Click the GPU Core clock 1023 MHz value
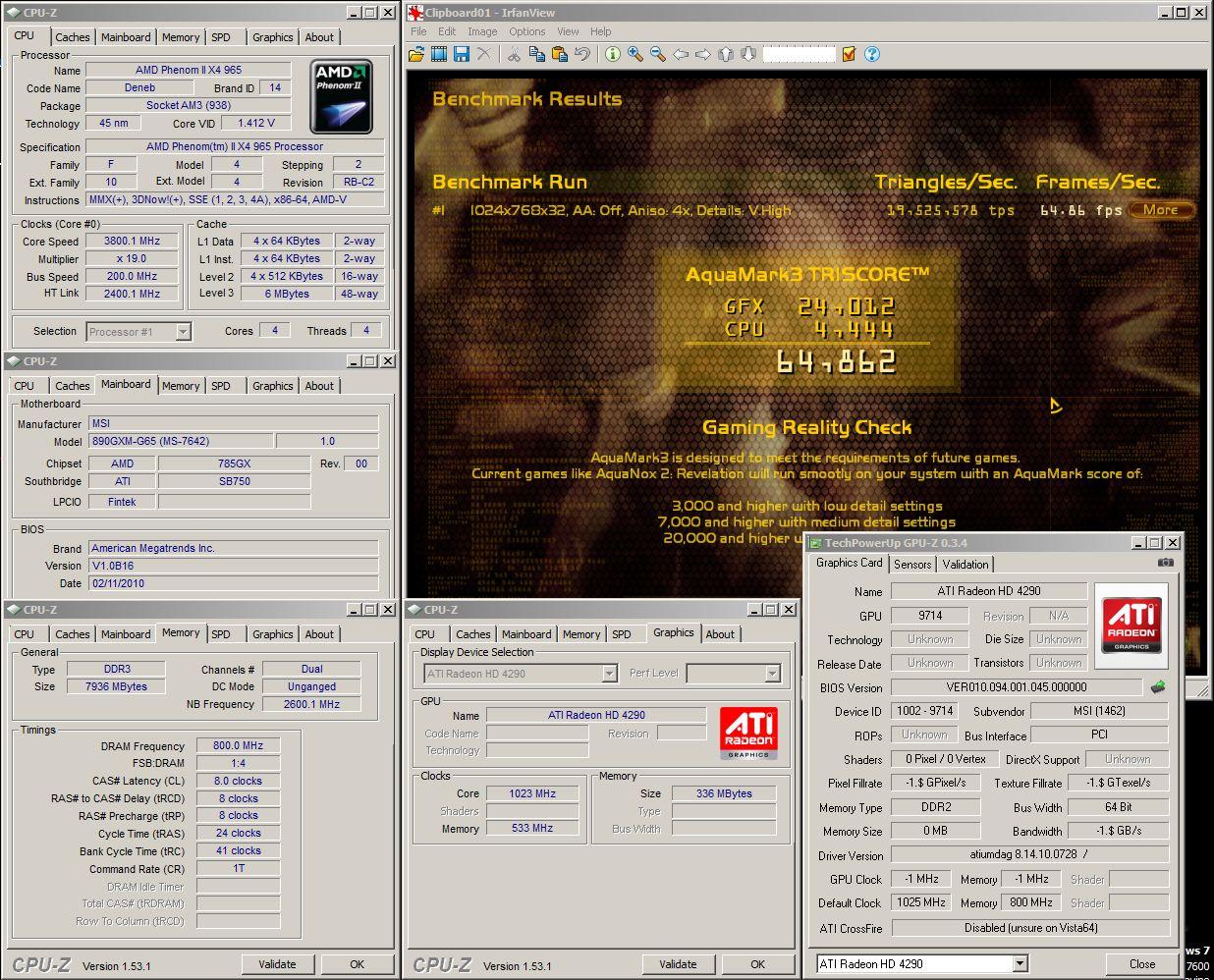 tap(531, 793)
